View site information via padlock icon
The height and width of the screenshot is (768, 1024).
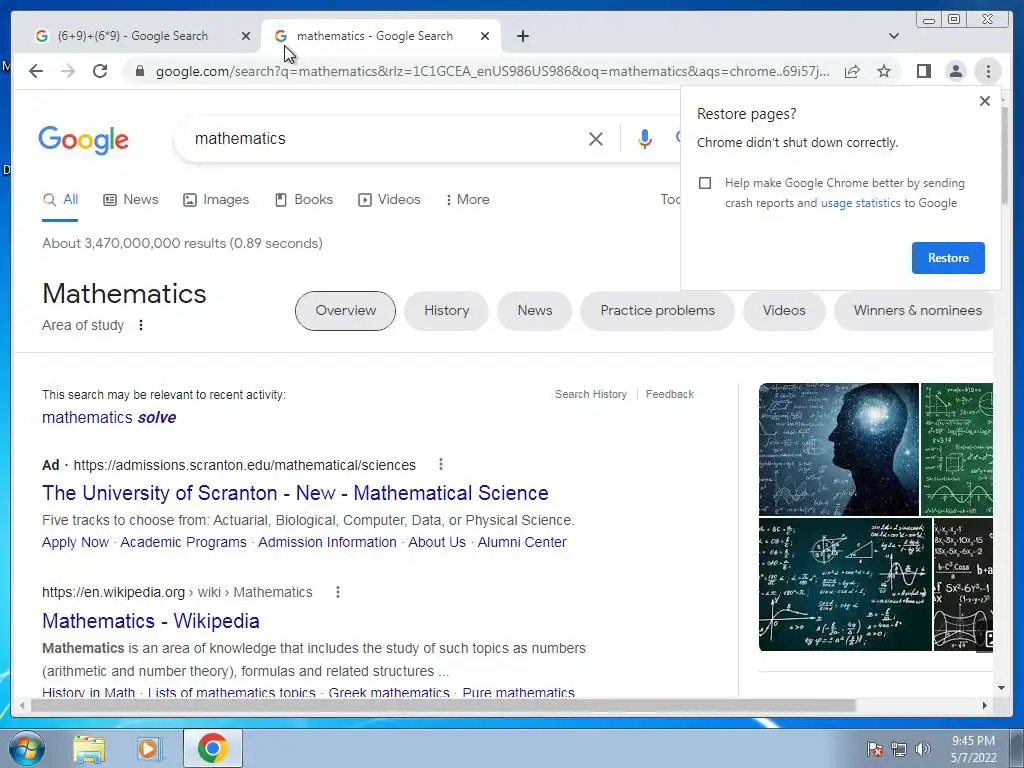(x=140, y=71)
